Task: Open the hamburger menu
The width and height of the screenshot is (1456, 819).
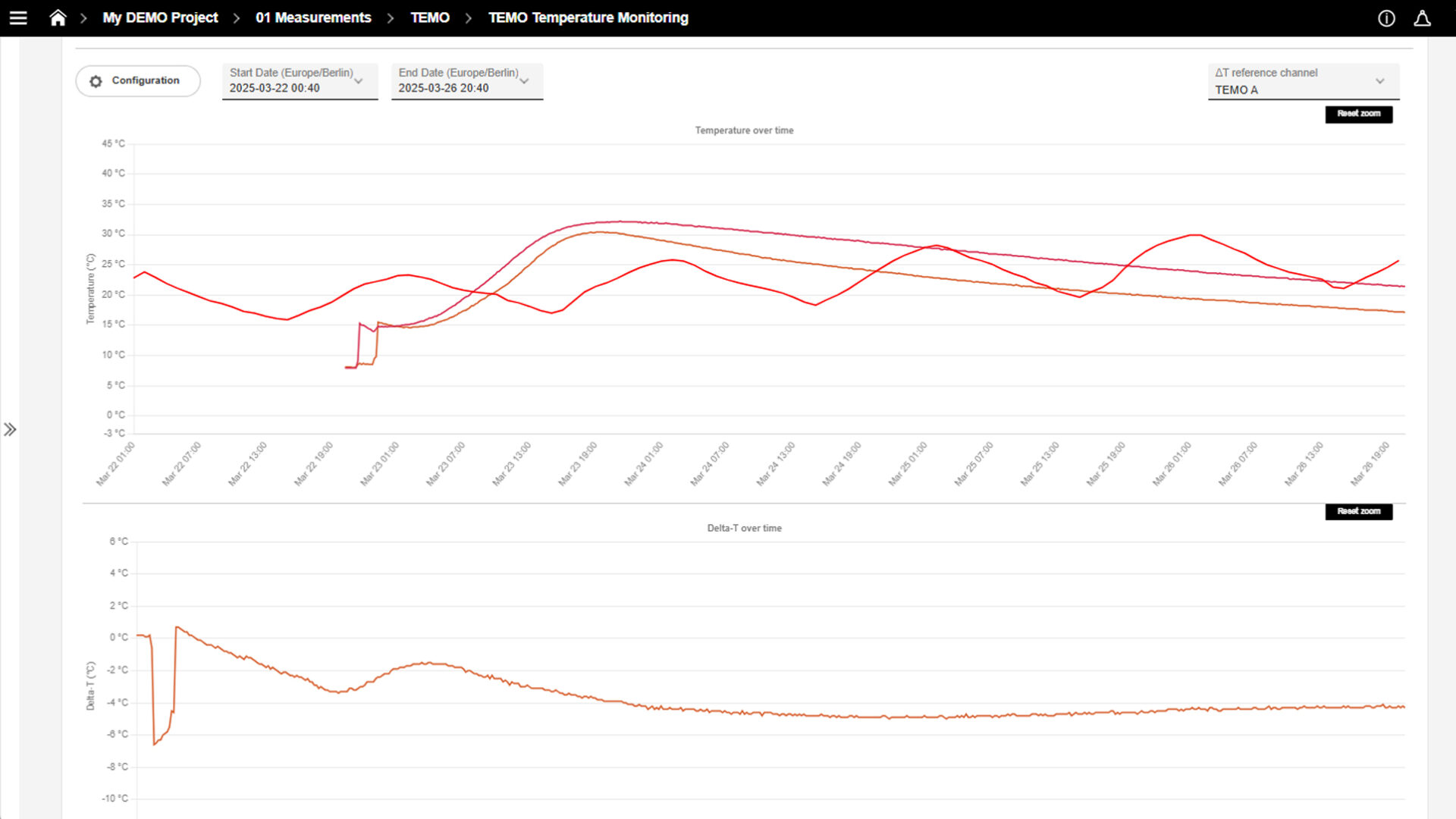Action: pos(18,17)
